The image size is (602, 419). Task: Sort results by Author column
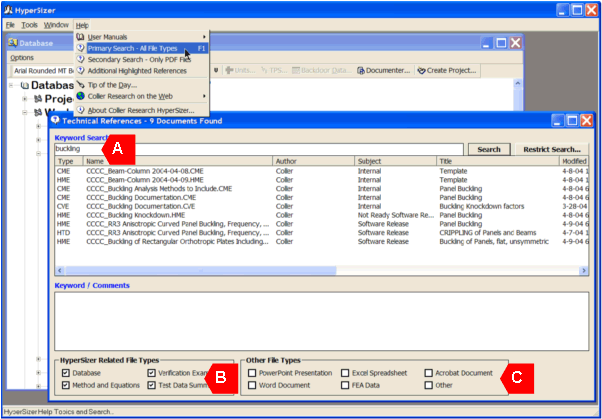pyautogui.click(x=313, y=161)
